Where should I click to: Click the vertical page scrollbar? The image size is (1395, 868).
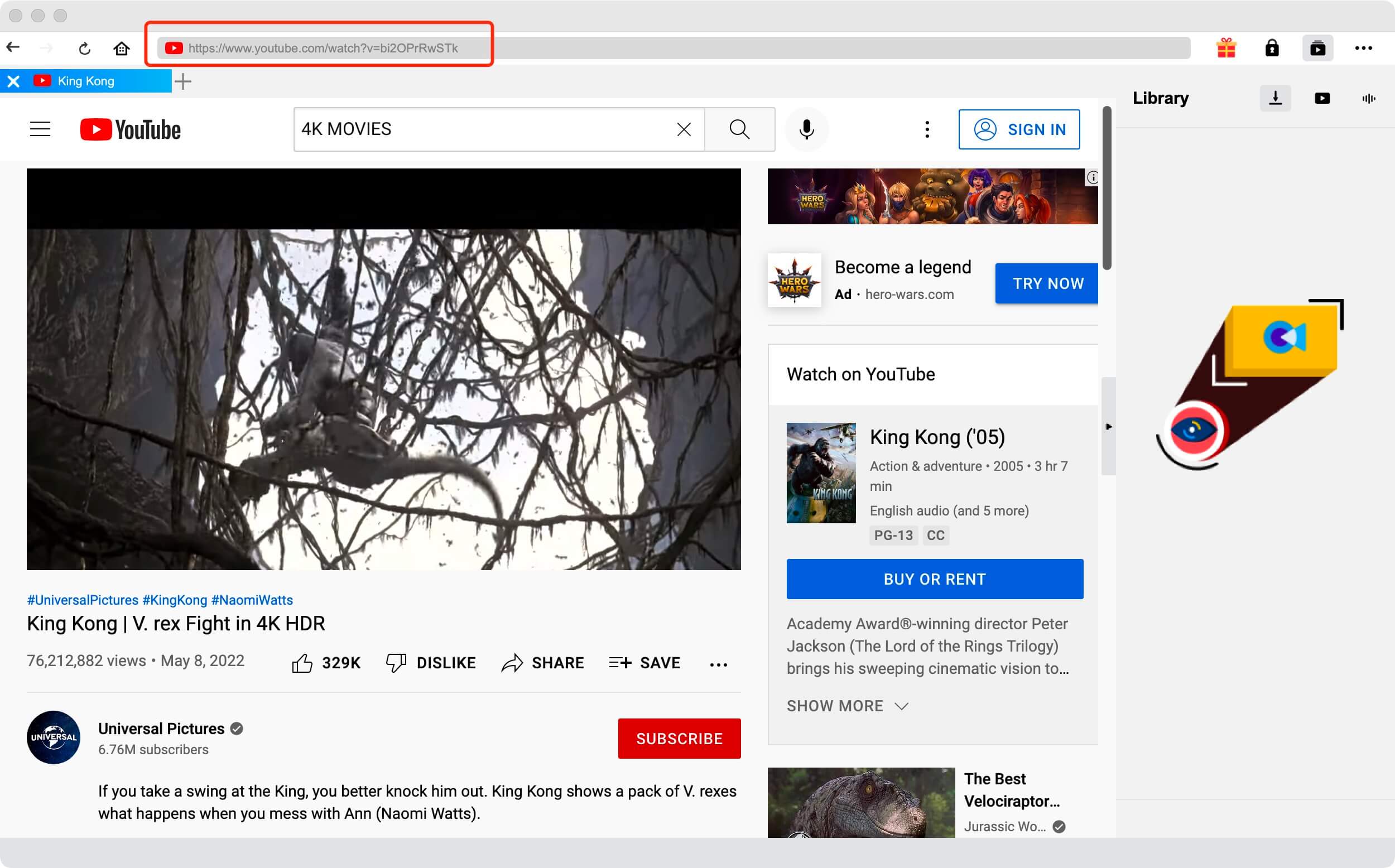[x=1108, y=190]
